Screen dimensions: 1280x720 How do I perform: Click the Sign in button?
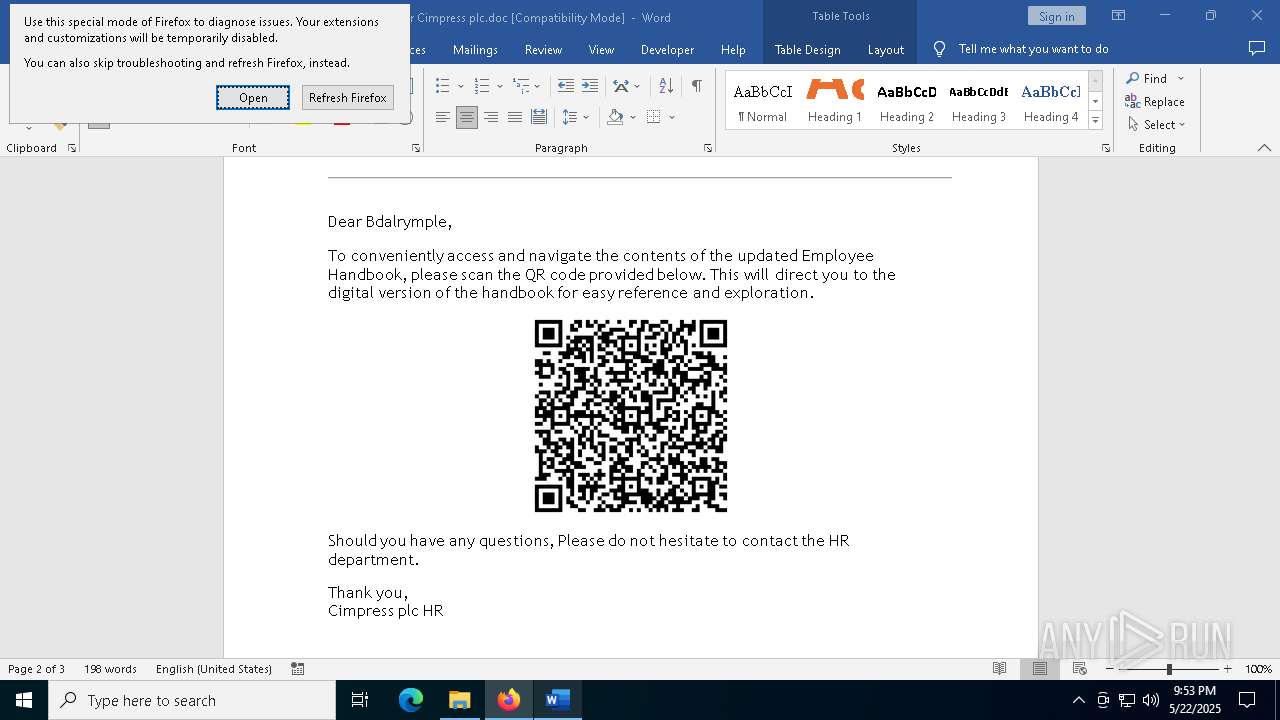[1056, 16]
